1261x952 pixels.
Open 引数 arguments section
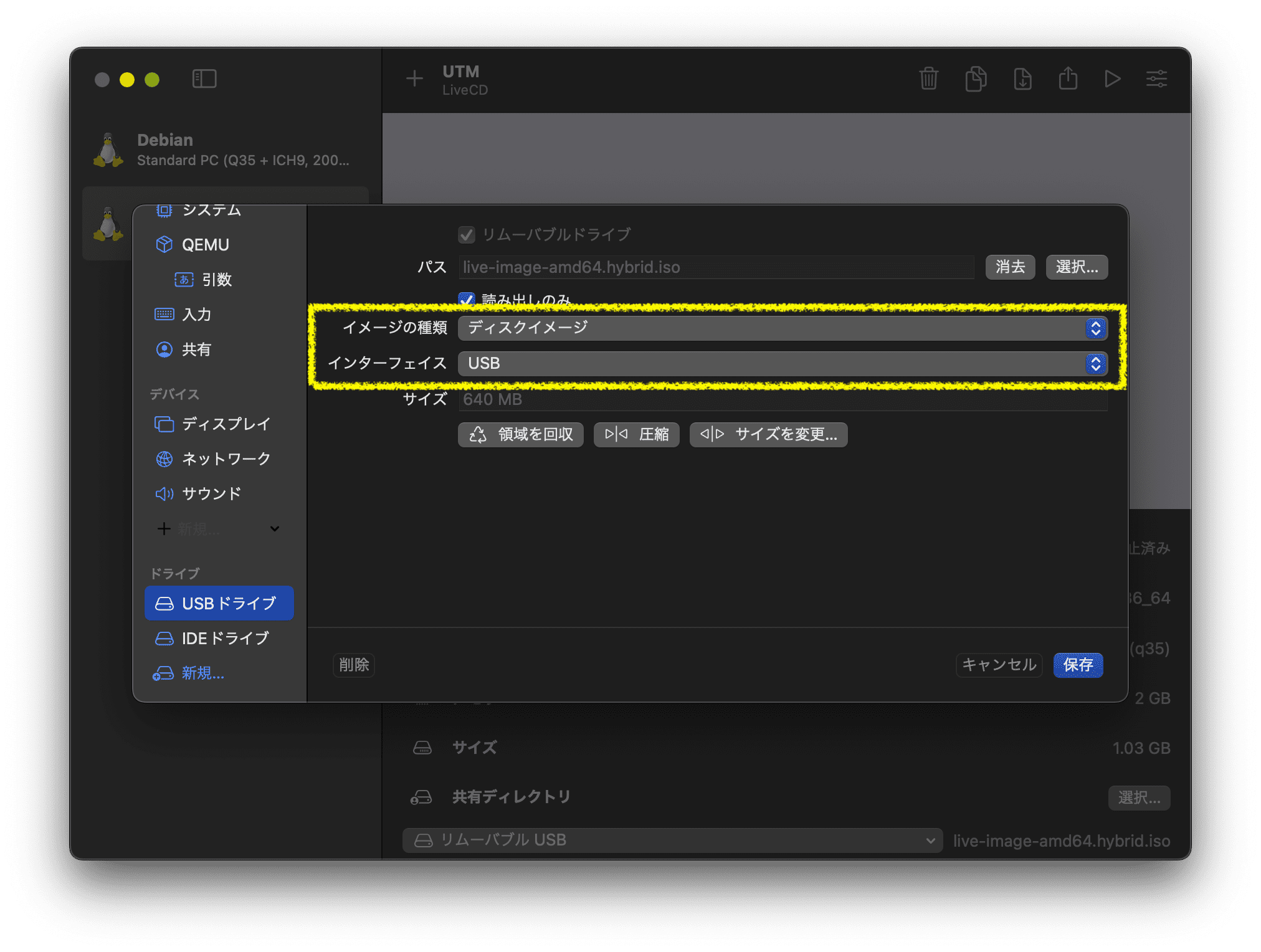pos(219,280)
